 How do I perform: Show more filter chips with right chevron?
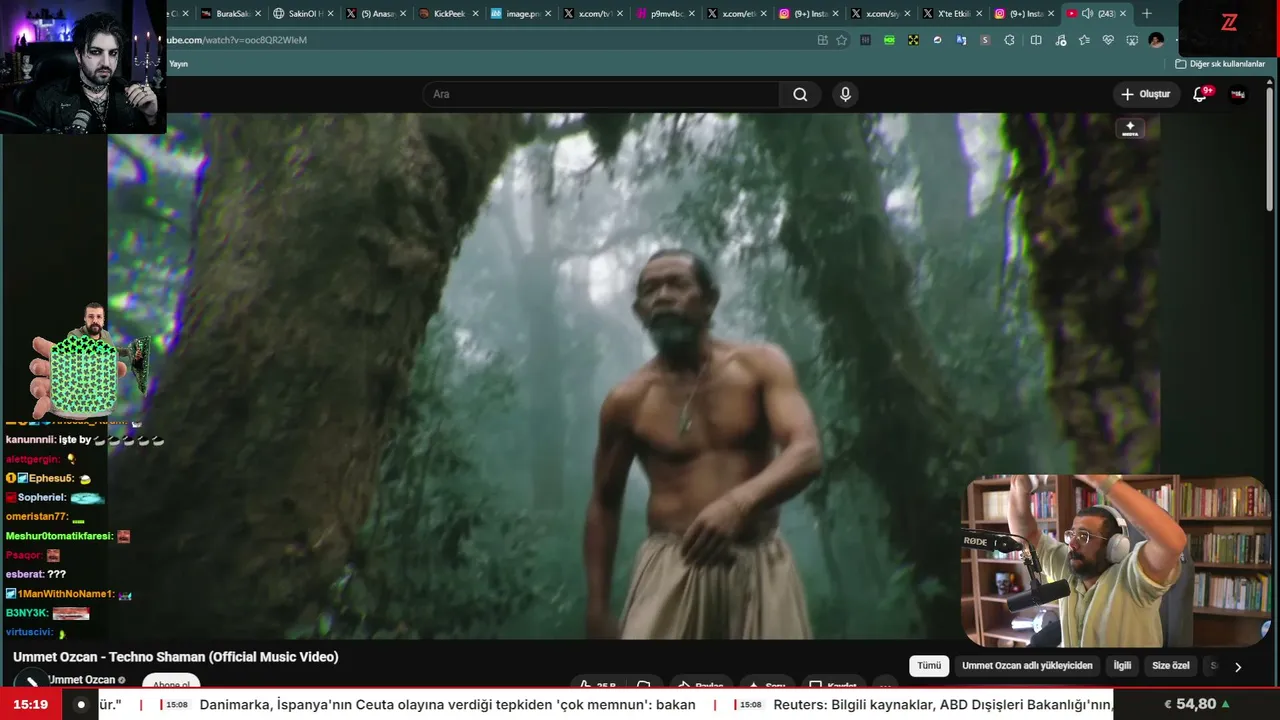[x=1238, y=667]
